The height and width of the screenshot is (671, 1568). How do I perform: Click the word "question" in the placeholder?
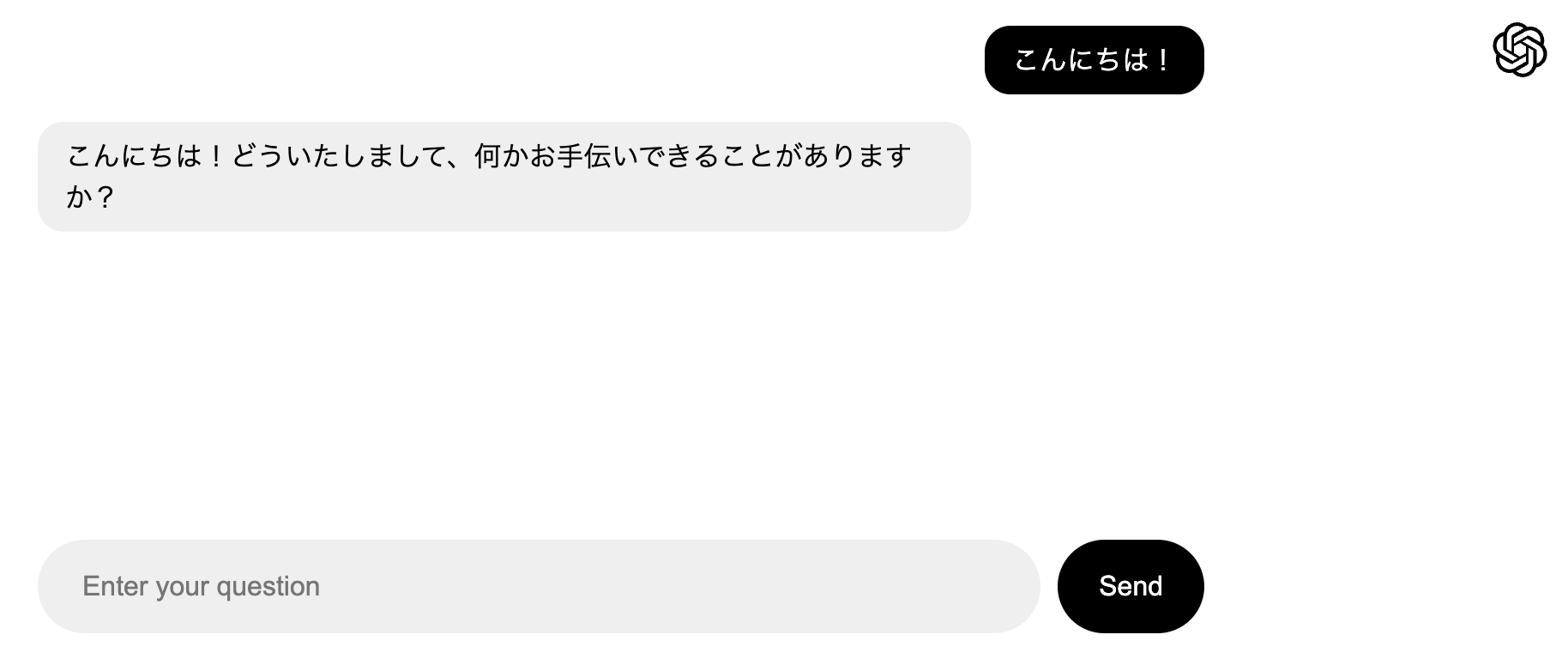268,586
